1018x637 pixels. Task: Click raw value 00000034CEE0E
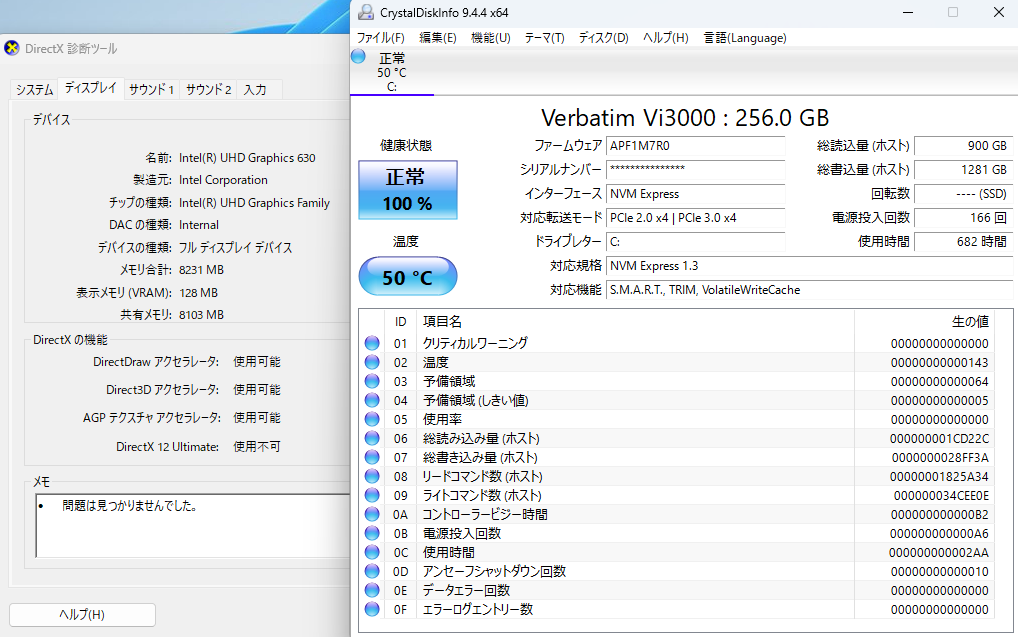pos(941,495)
